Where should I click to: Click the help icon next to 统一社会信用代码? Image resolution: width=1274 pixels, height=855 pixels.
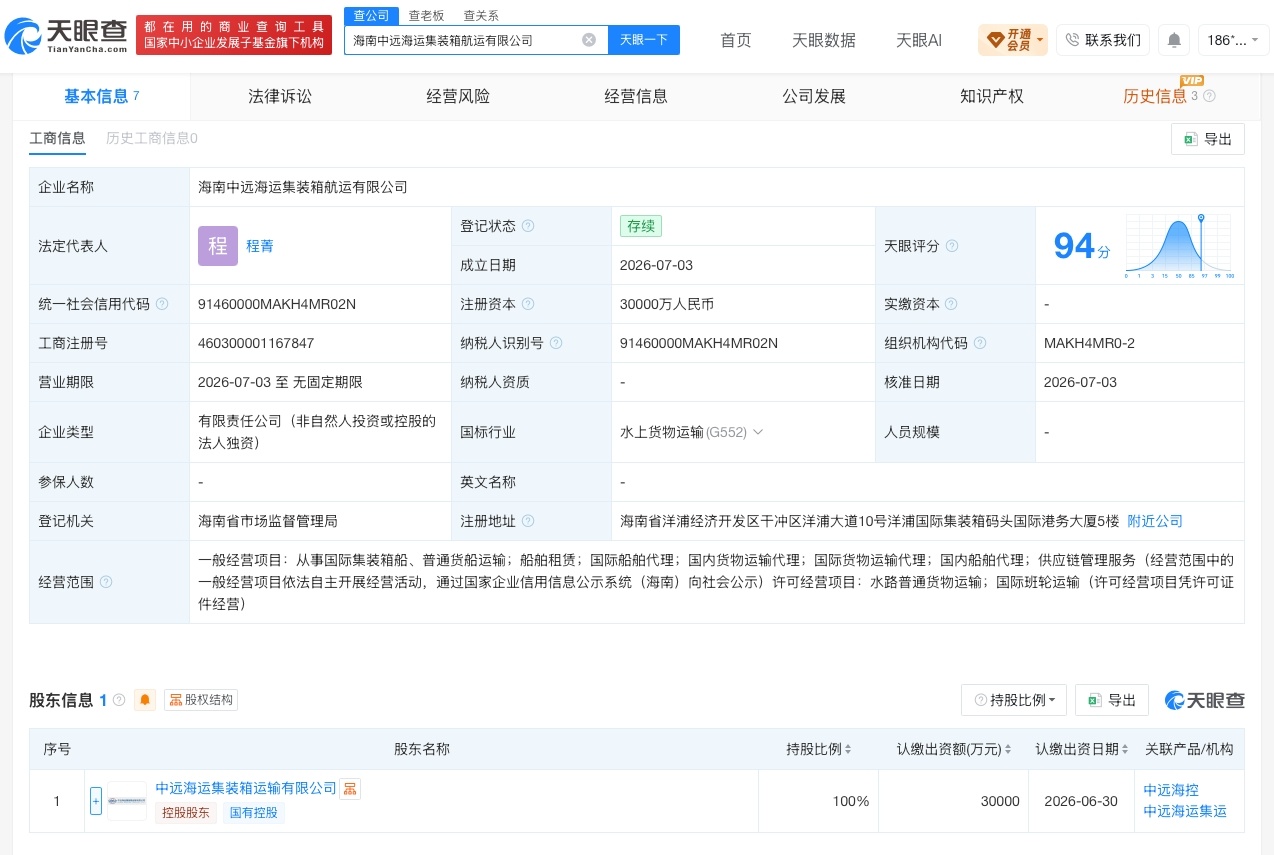tap(162, 304)
